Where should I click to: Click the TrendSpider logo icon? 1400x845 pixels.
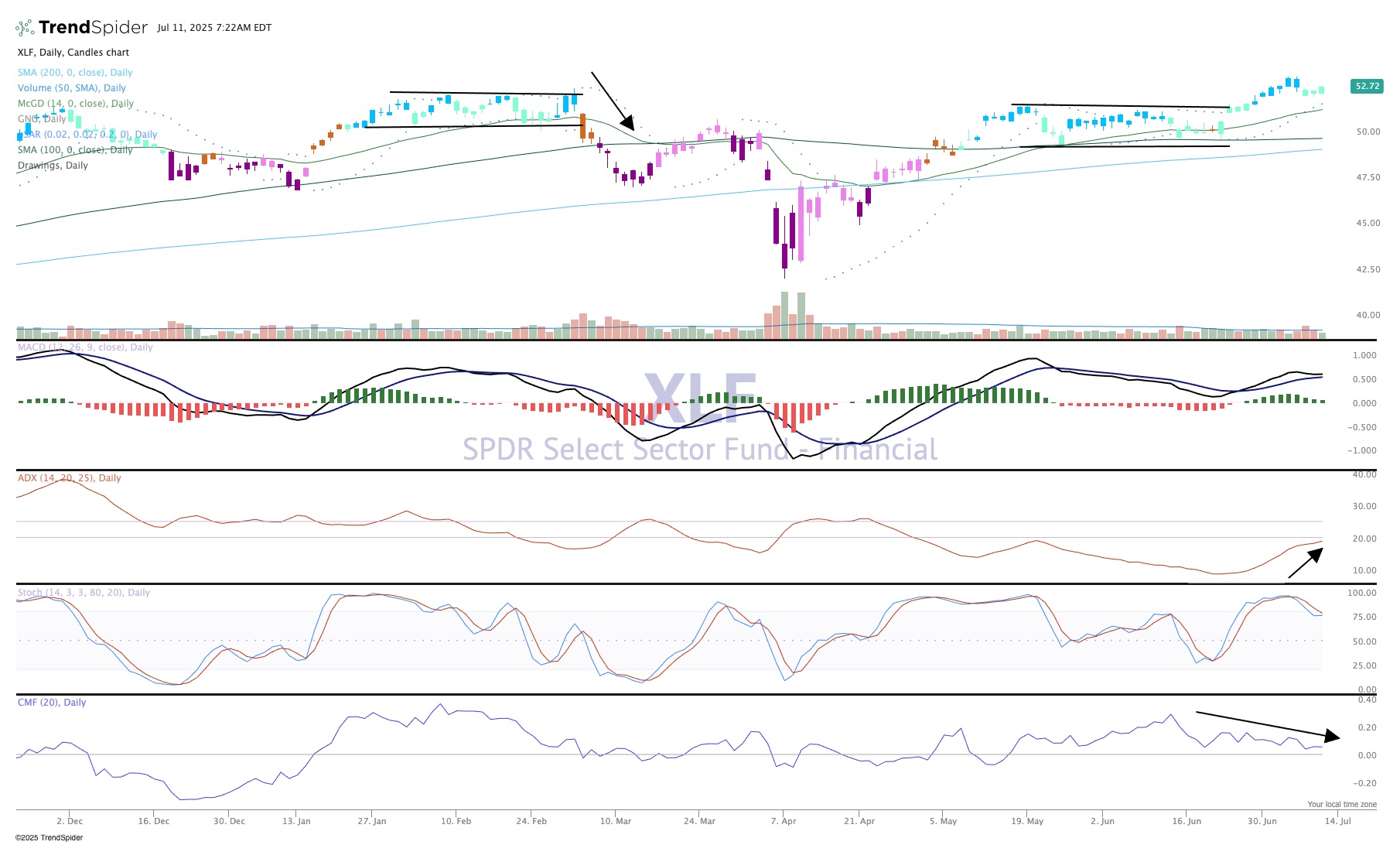25,28
